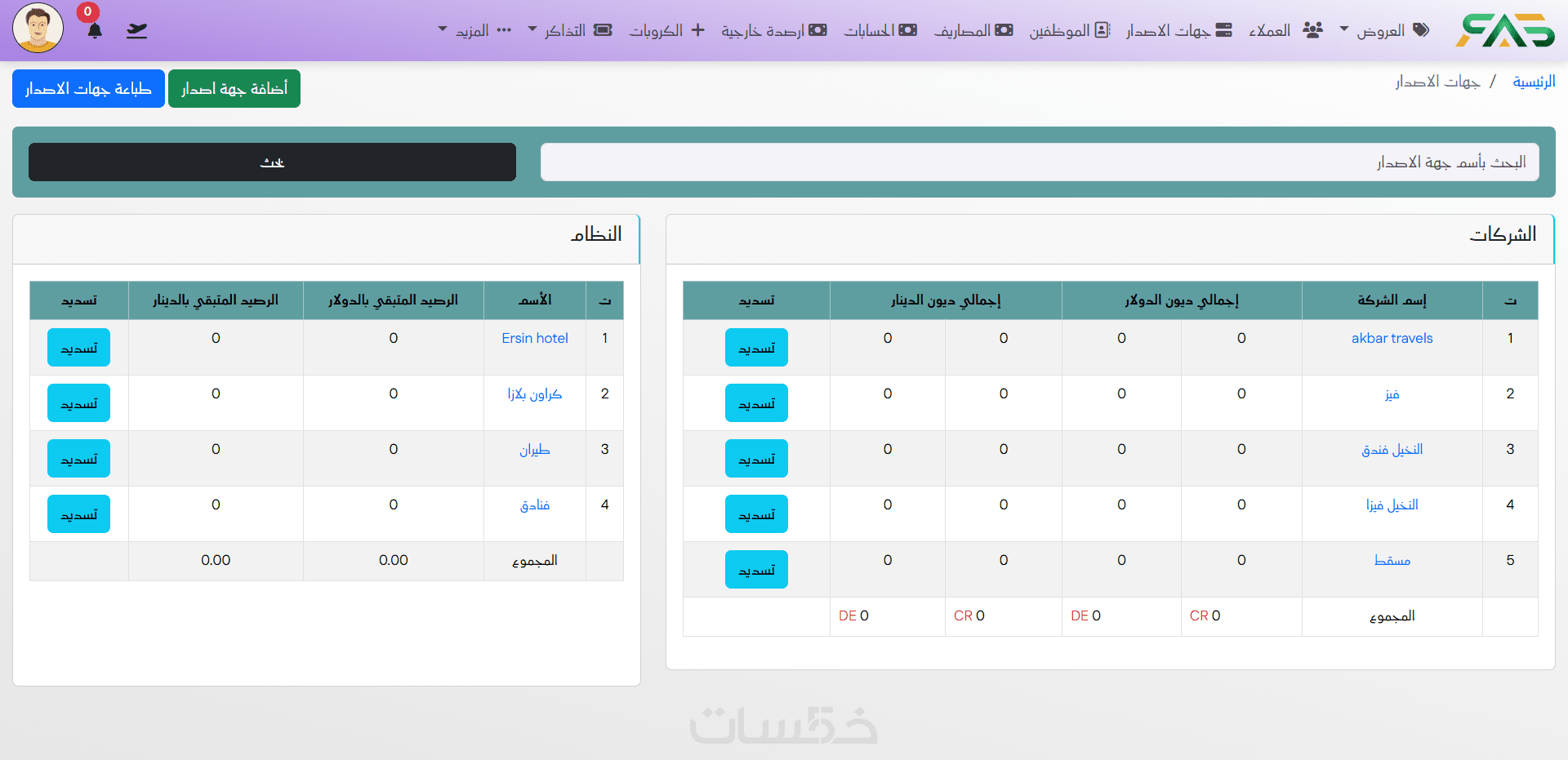The height and width of the screenshot is (760, 1568).
Task: Click the الكروبات plus icon
Action: [697, 30]
